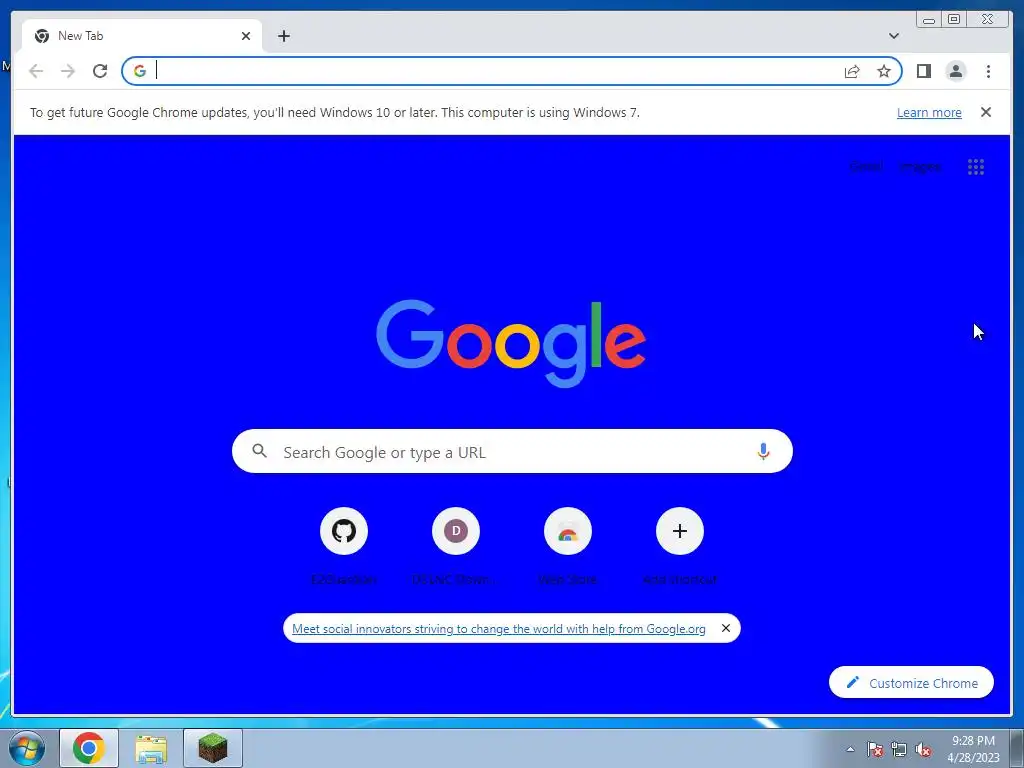Follow the Learn more link
Viewport: 1024px width, 768px height.
coord(929,112)
